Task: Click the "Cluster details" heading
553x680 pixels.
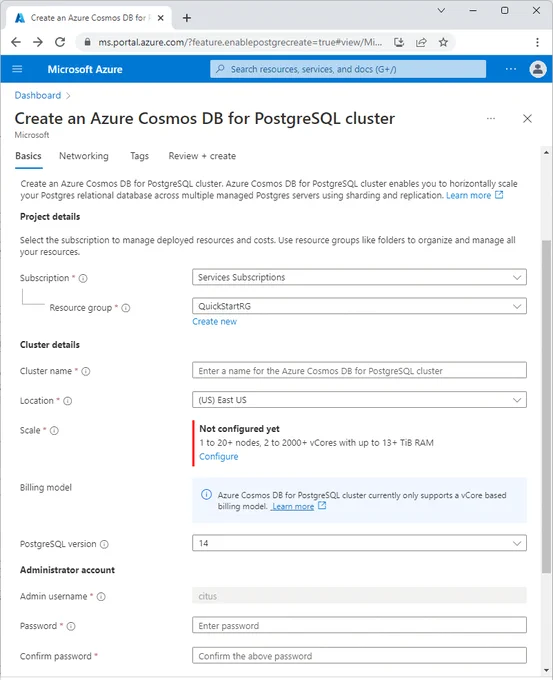Action: click(x=50, y=345)
